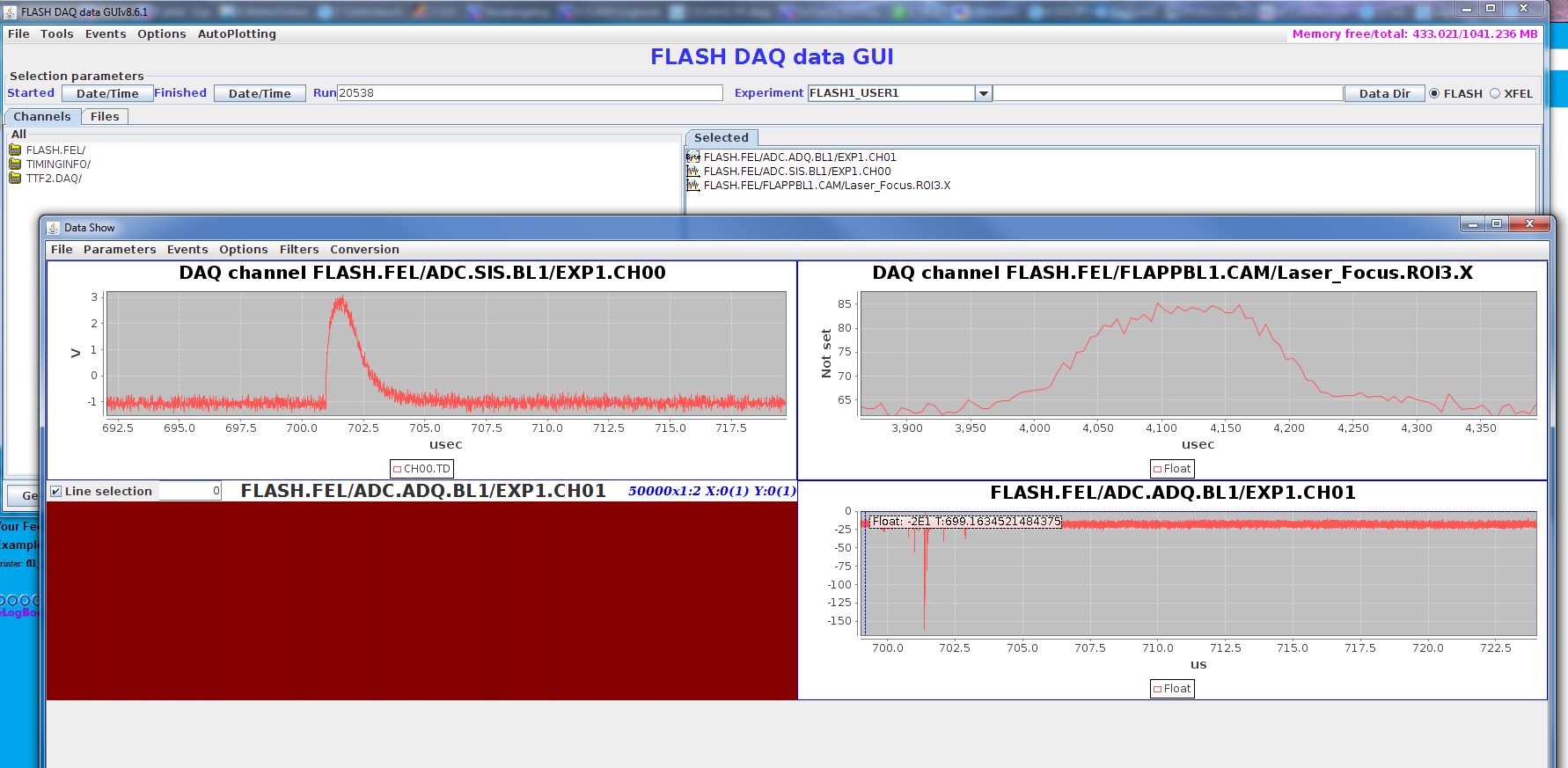Click Memory free/total status text
The width and height of the screenshot is (1568, 768).
(x=1415, y=33)
